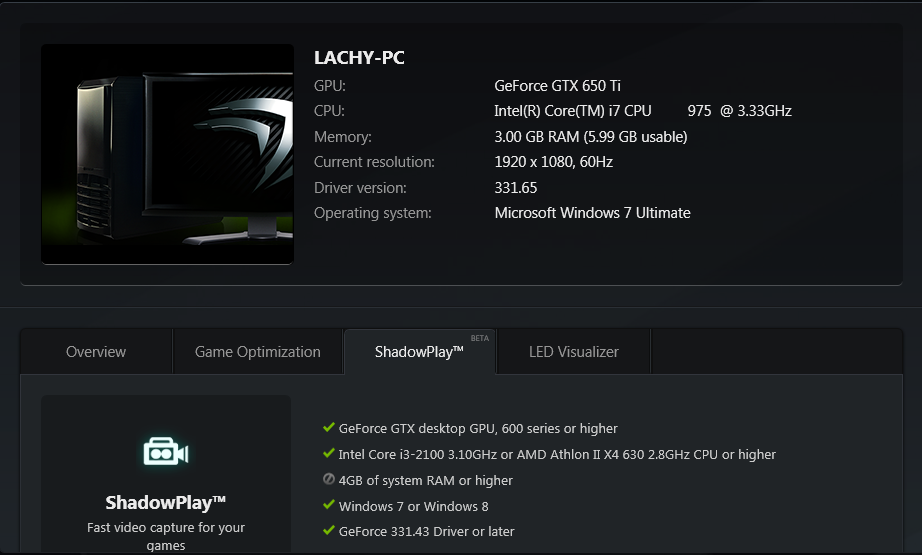Select the ShadowPlay tab
922x555 pixels.
419,352
